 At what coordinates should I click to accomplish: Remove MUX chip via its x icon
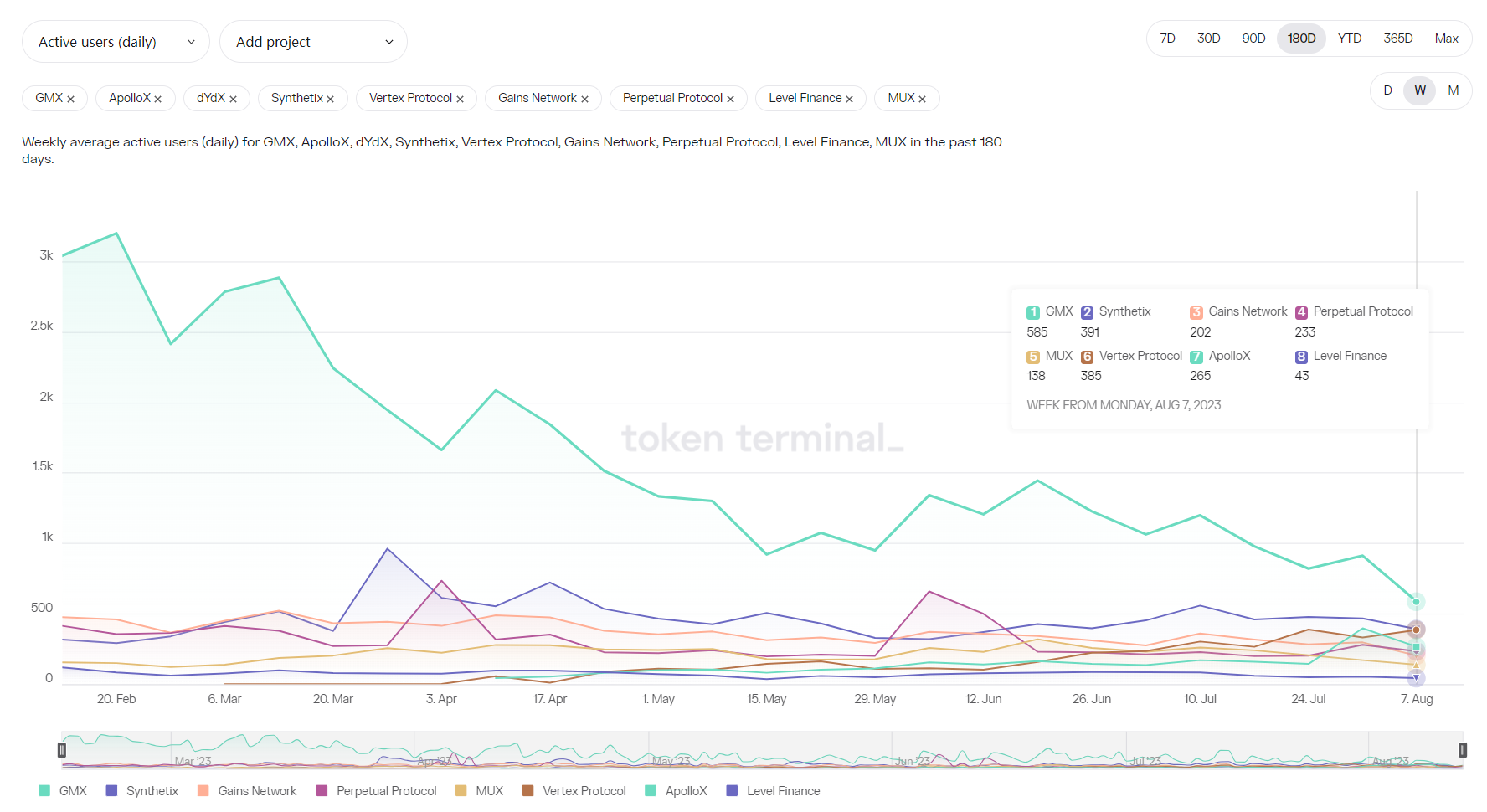click(922, 99)
